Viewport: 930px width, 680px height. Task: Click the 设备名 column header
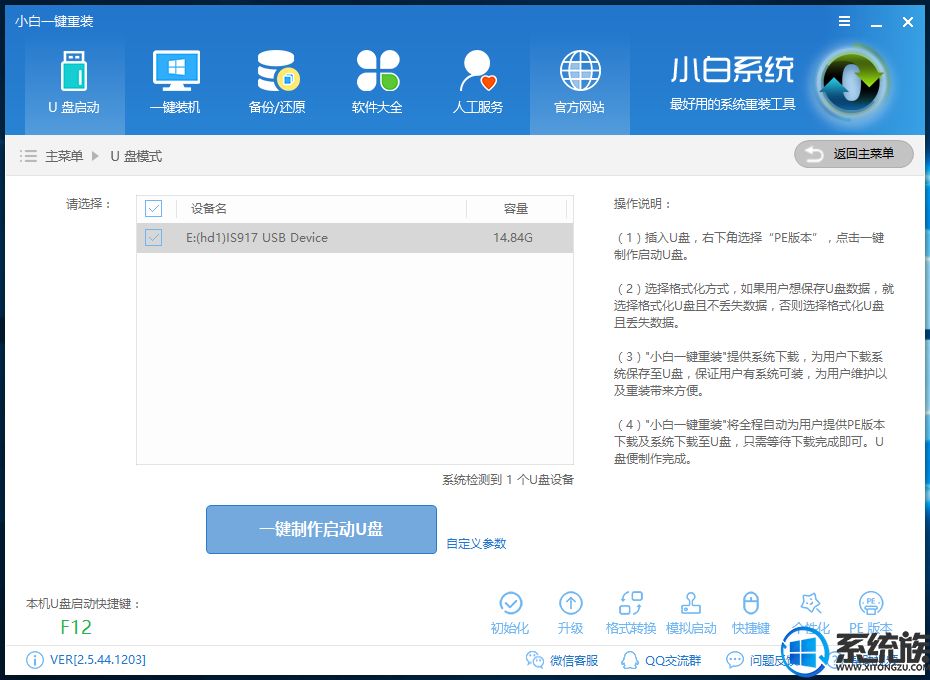coord(208,208)
